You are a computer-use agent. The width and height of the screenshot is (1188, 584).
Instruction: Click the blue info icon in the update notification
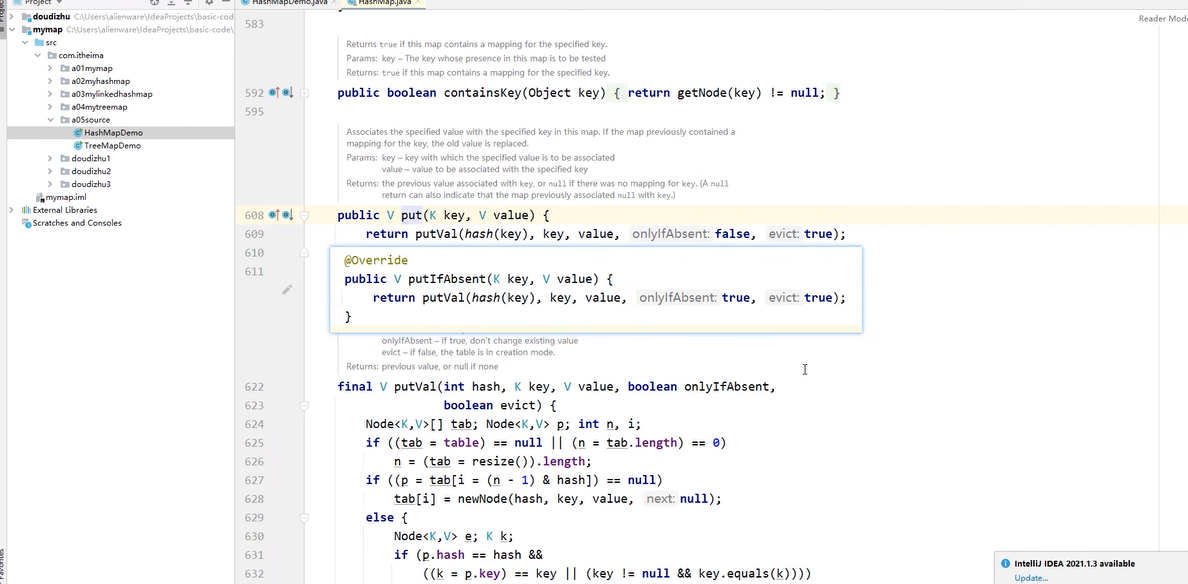pyautogui.click(x=1005, y=564)
